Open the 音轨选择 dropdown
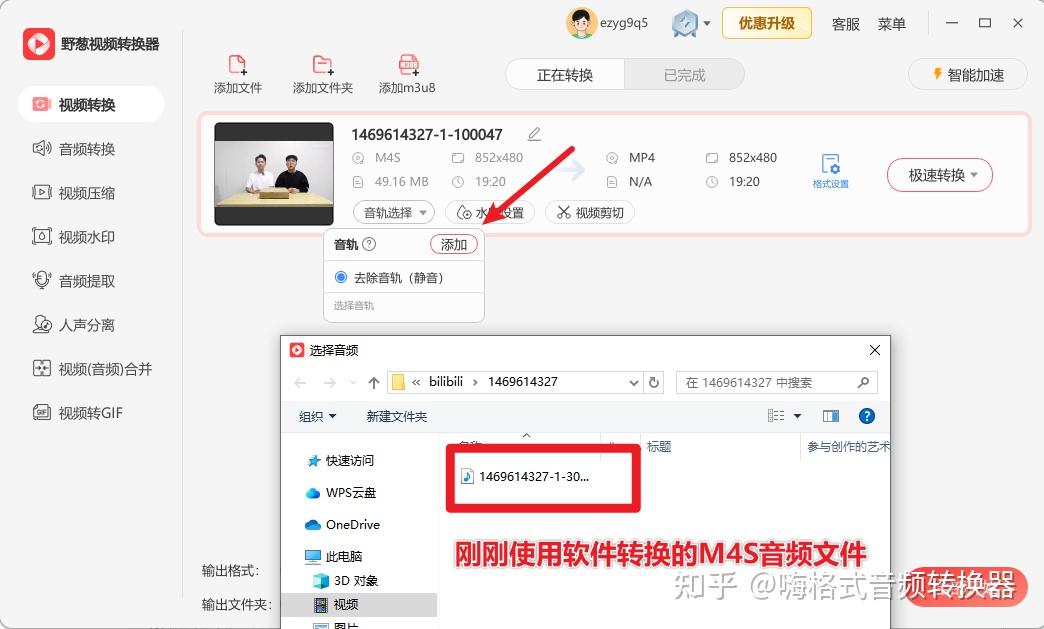Screen dimensions: 1044x629 tap(393, 212)
